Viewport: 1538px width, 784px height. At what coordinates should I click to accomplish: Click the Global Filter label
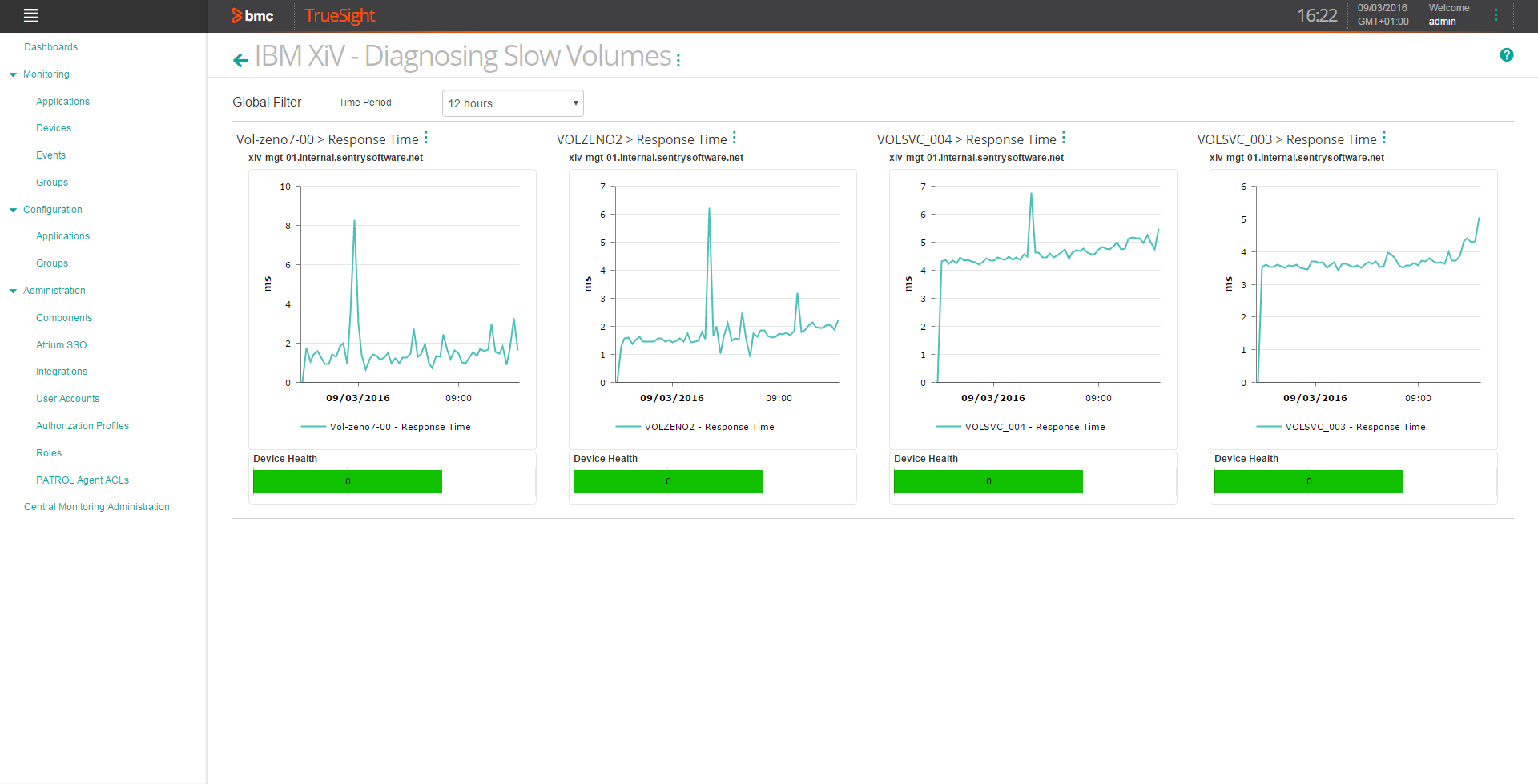tap(267, 102)
